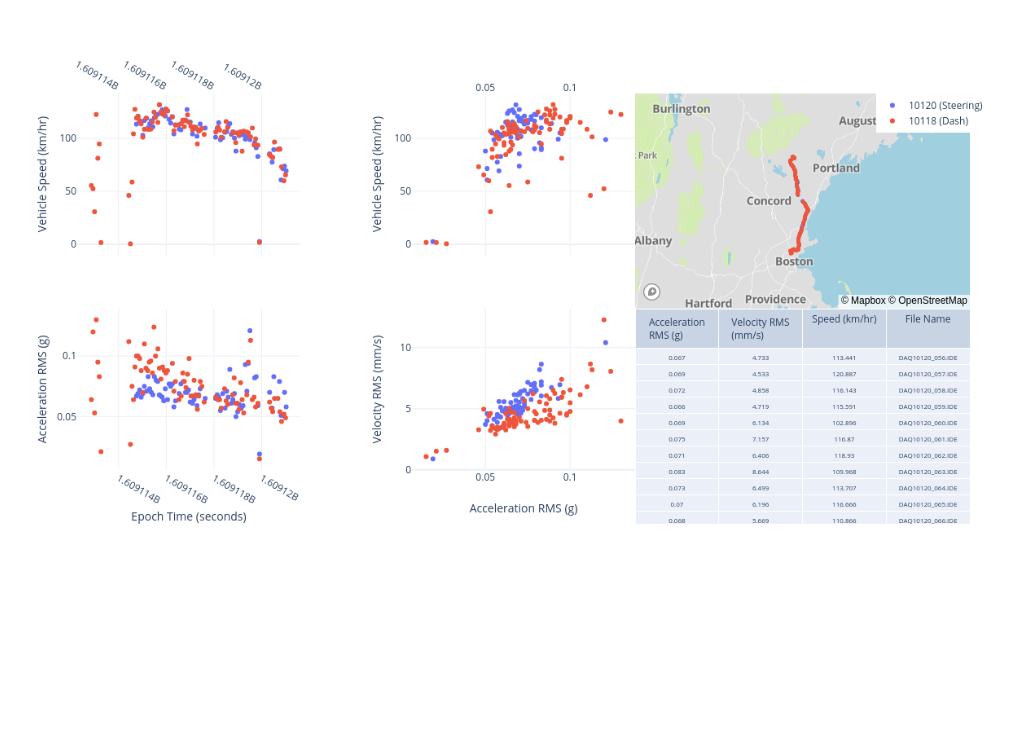1023x742 pixels.
Task: Click the DAQ10120_056.IDE table cell
Action: [927, 357]
